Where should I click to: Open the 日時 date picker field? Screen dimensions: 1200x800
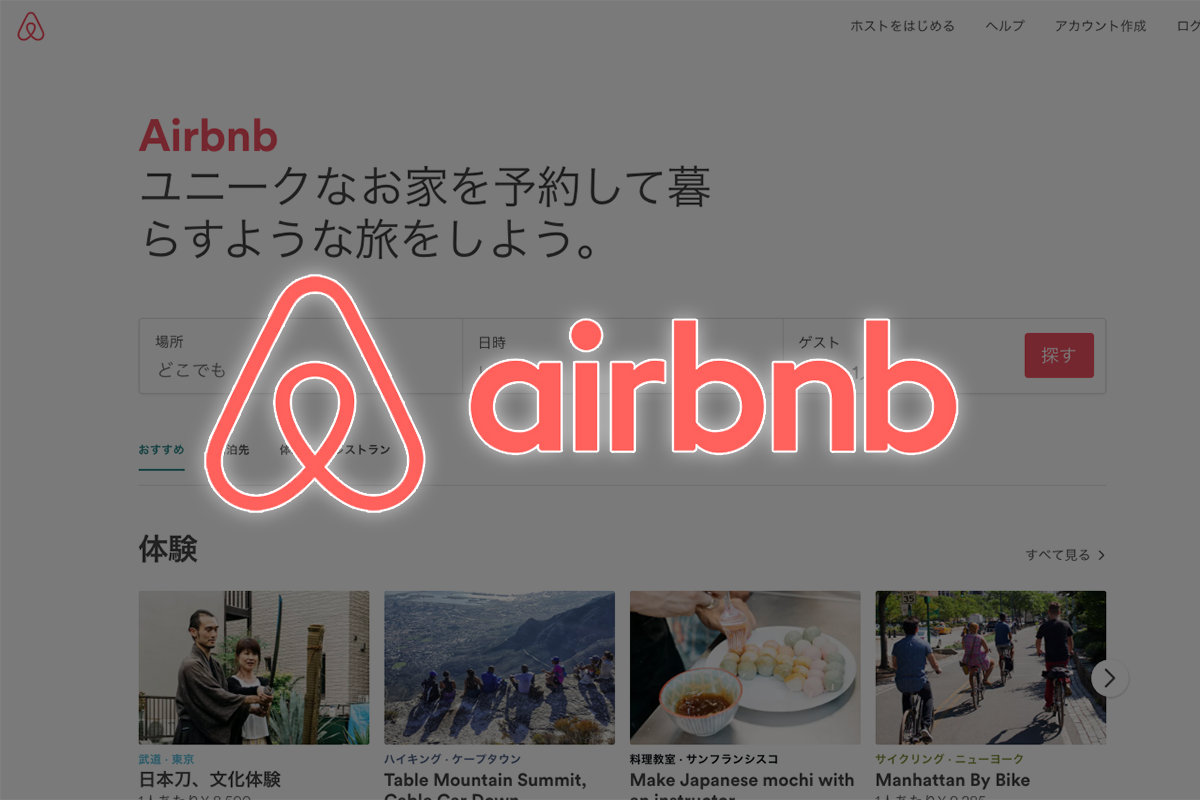click(622, 356)
